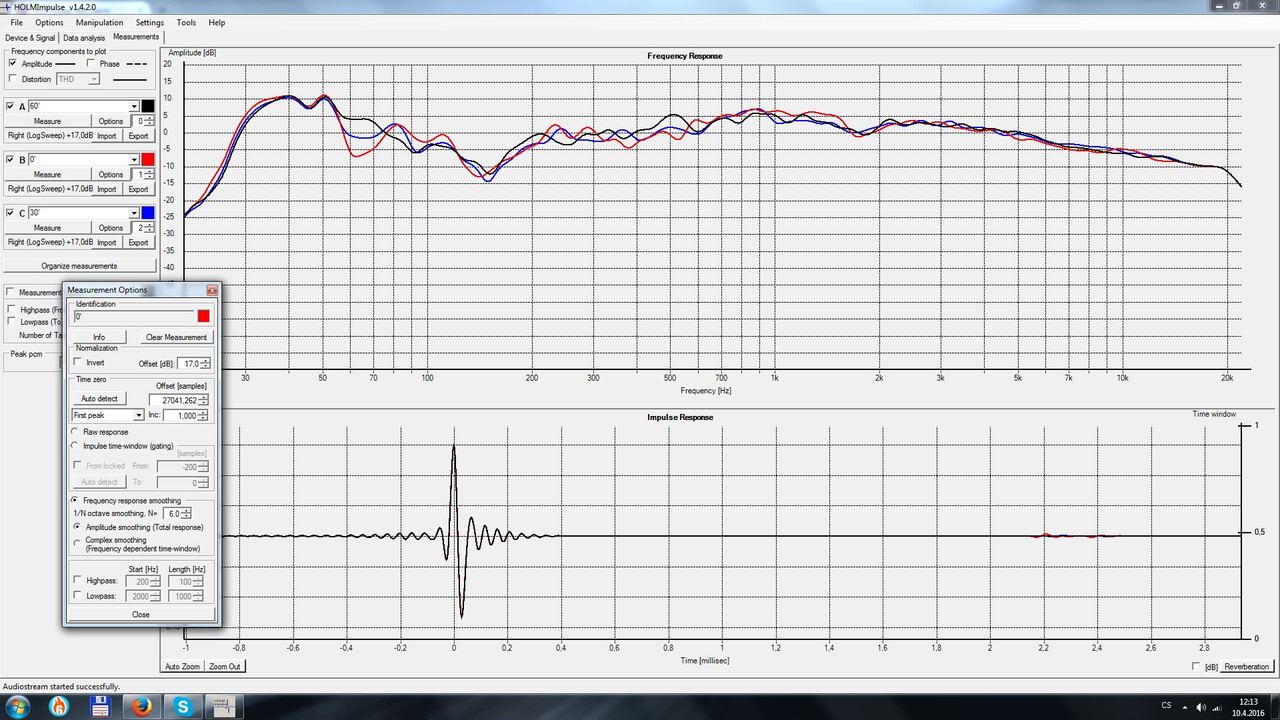This screenshot has width=1280, height=720.
Task: Switch to HOLMImpulse taskbar button
Action: [x=222, y=707]
